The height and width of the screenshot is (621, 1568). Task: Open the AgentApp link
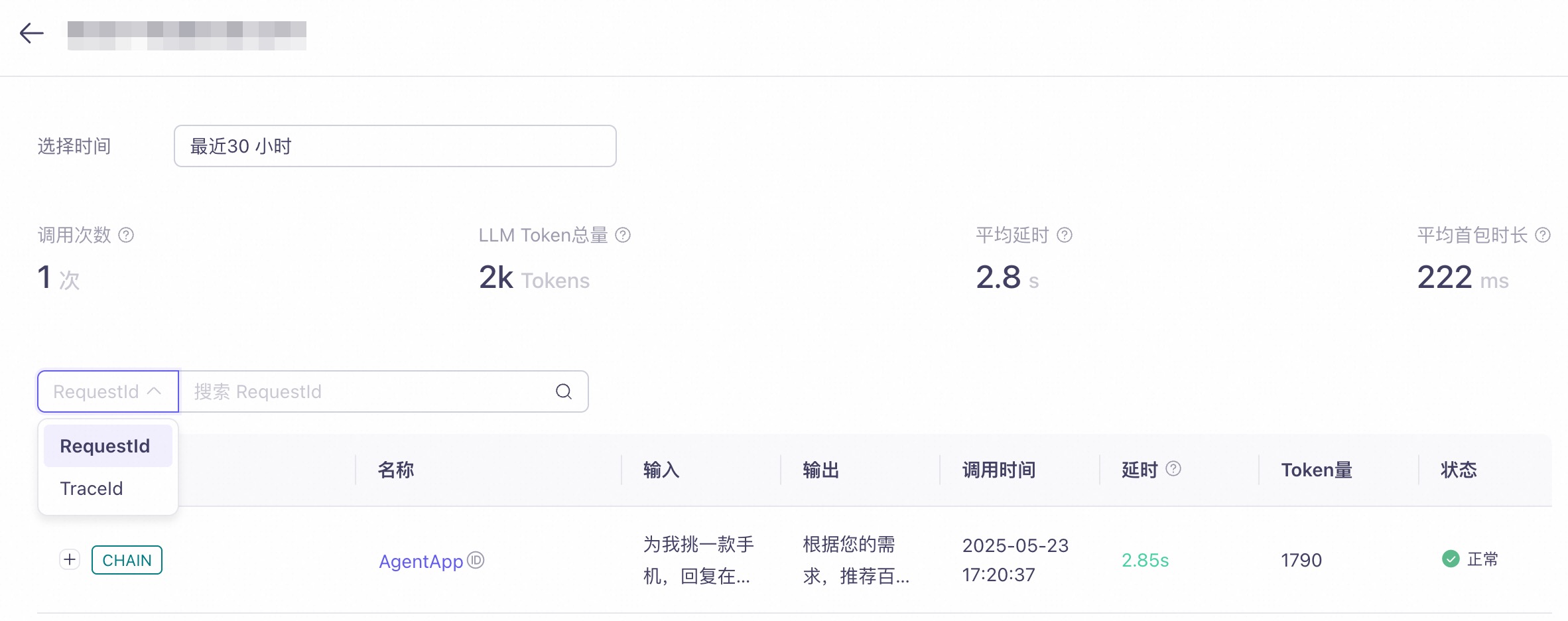pos(421,561)
